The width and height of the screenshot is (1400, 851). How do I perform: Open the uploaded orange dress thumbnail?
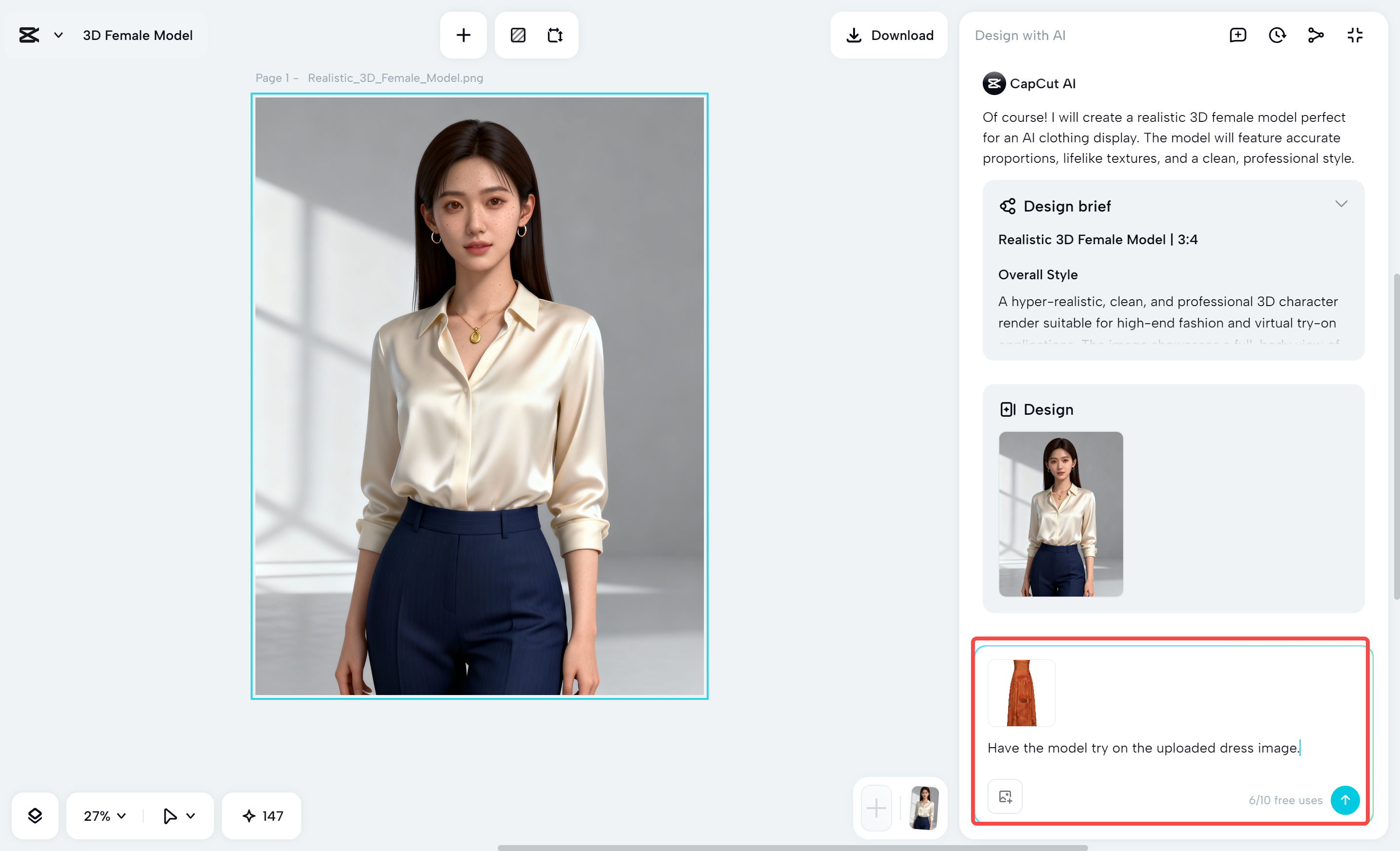point(1020,693)
